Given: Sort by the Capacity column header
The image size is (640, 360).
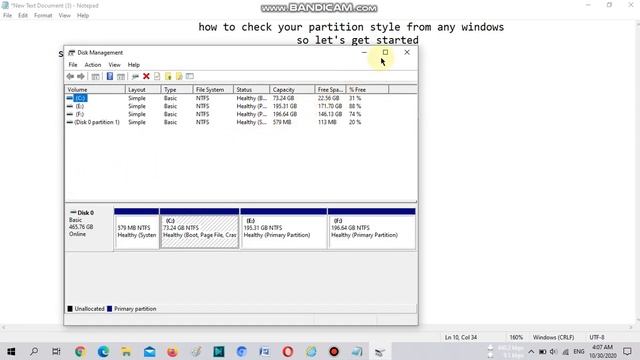Looking at the screenshot, I should coord(292,89).
